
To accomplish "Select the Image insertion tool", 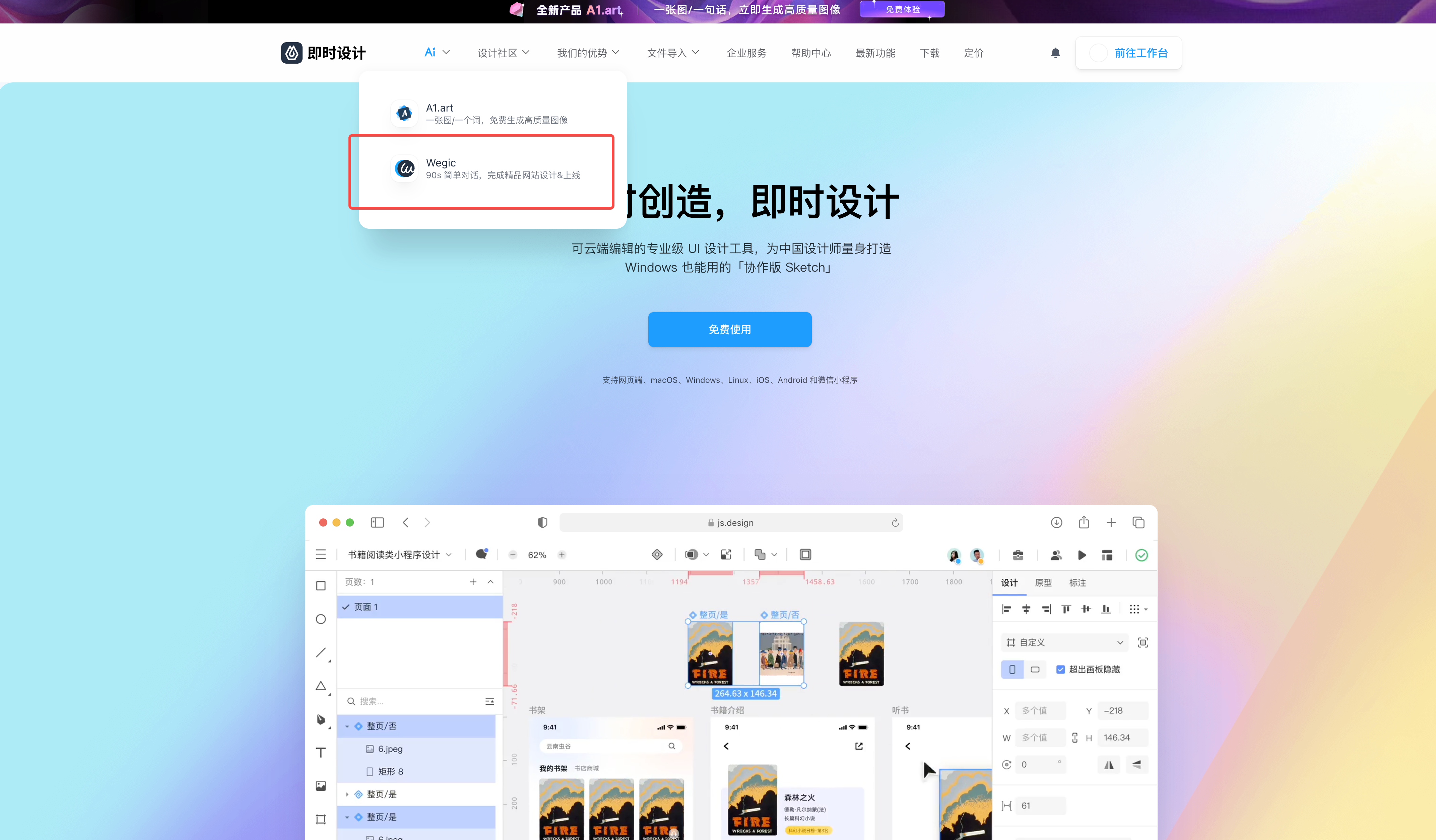I will (321, 786).
